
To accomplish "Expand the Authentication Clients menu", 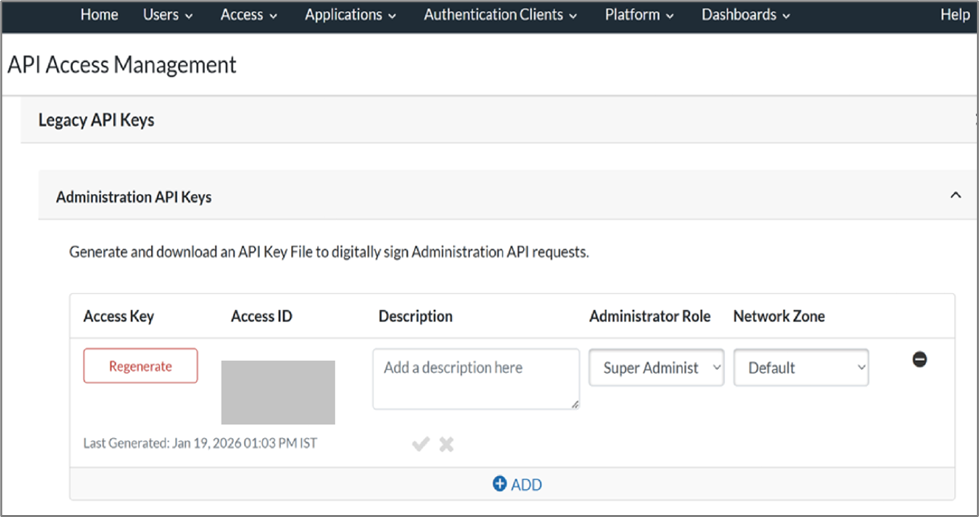I will coord(500,15).
